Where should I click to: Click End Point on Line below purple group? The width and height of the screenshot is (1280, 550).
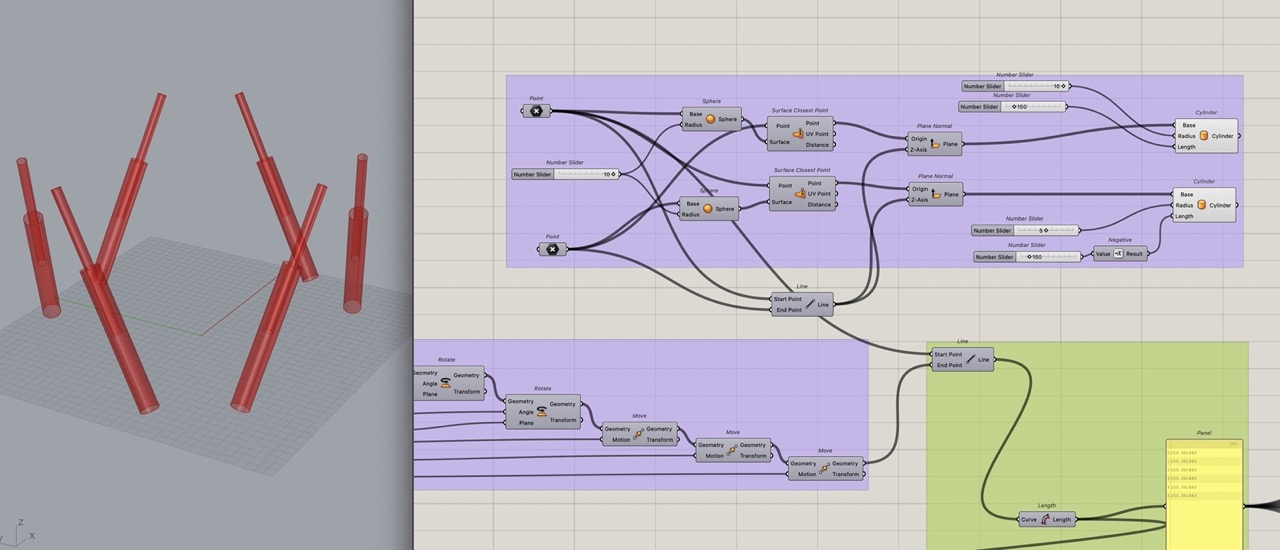click(x=788, y=310)
